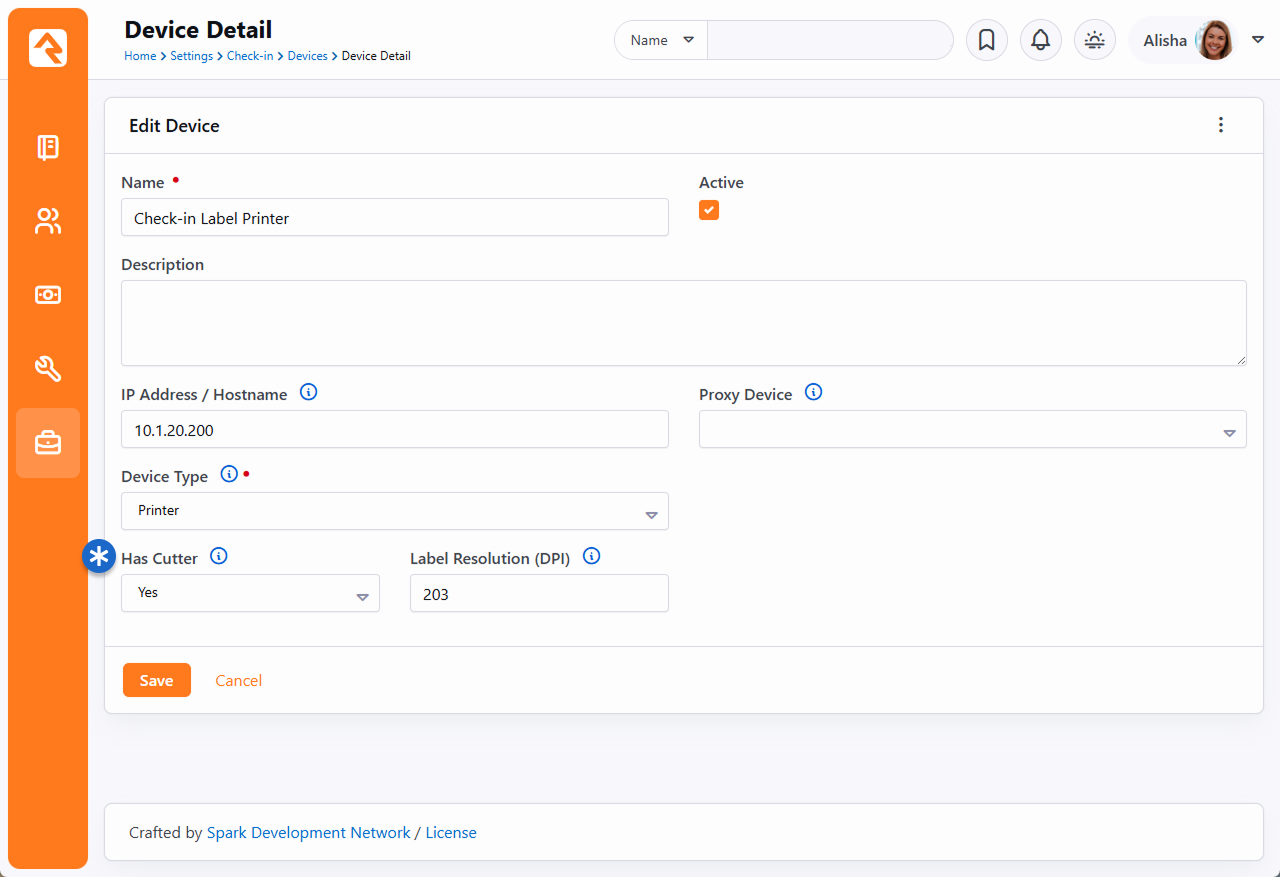Open the Edit Device three-dot menu

point(1220,125)
